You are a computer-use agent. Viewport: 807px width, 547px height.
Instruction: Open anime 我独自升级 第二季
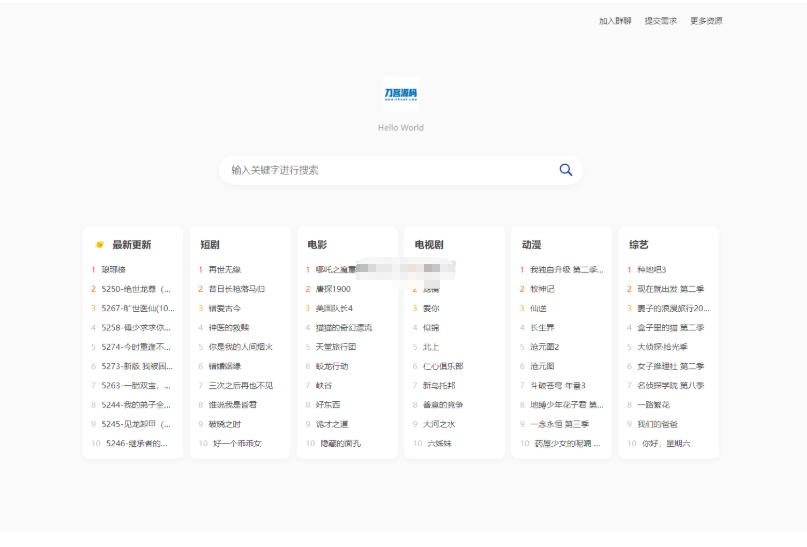click(x=566, y=270)
